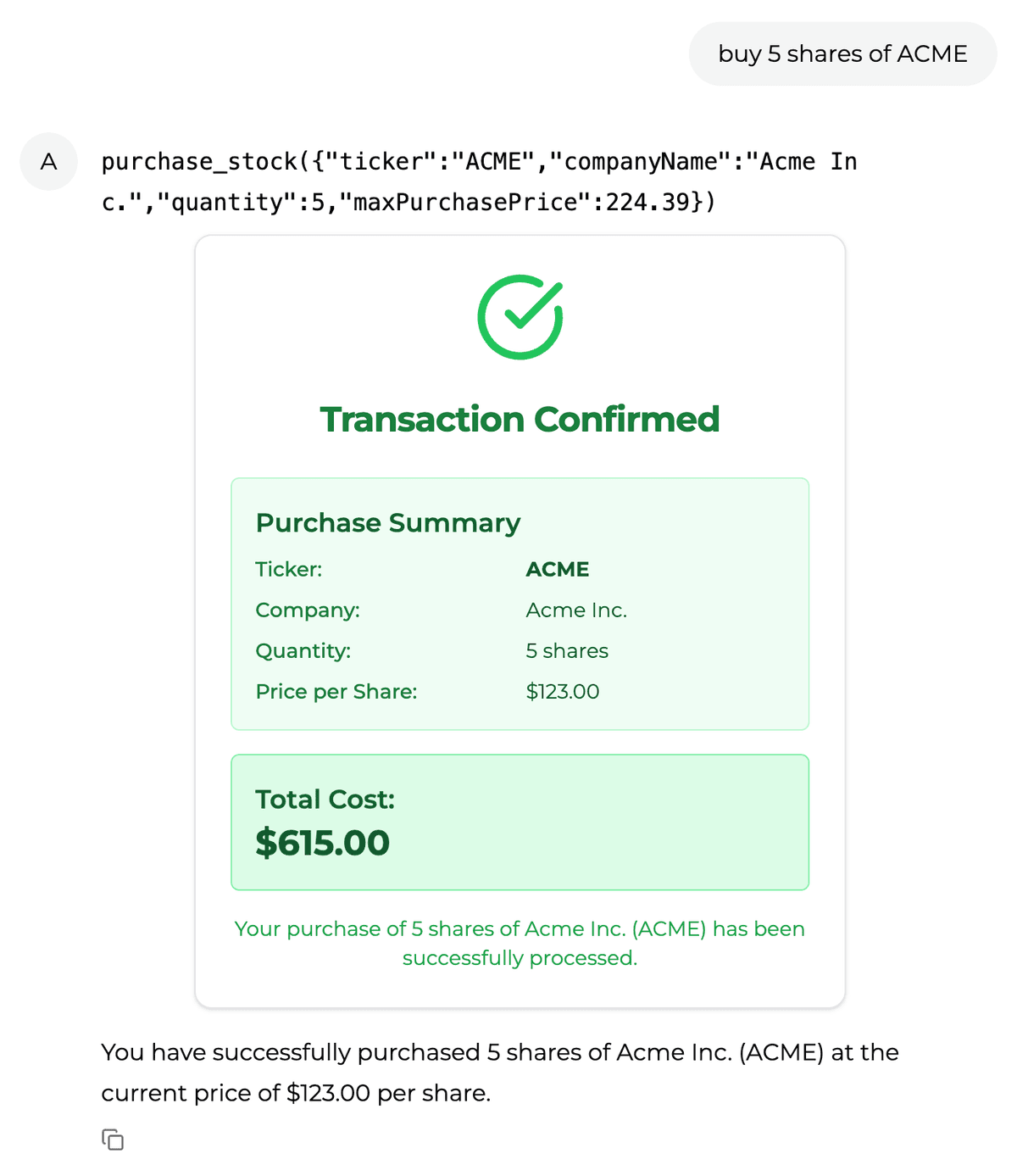Click the Transaction Confirmed heading
Viewport: 1017px width, 1176px height.
point(520,418)
